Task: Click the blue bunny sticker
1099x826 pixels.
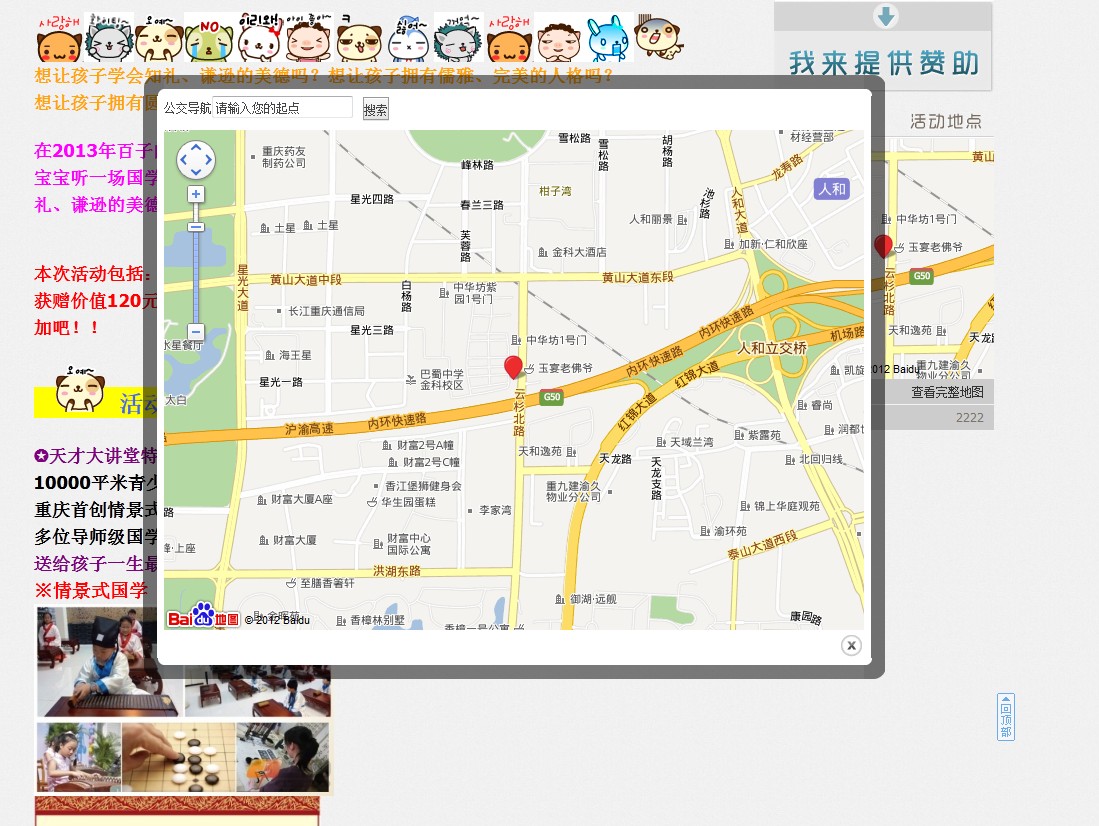Action: pyautogui.click(x=608, y=39)
